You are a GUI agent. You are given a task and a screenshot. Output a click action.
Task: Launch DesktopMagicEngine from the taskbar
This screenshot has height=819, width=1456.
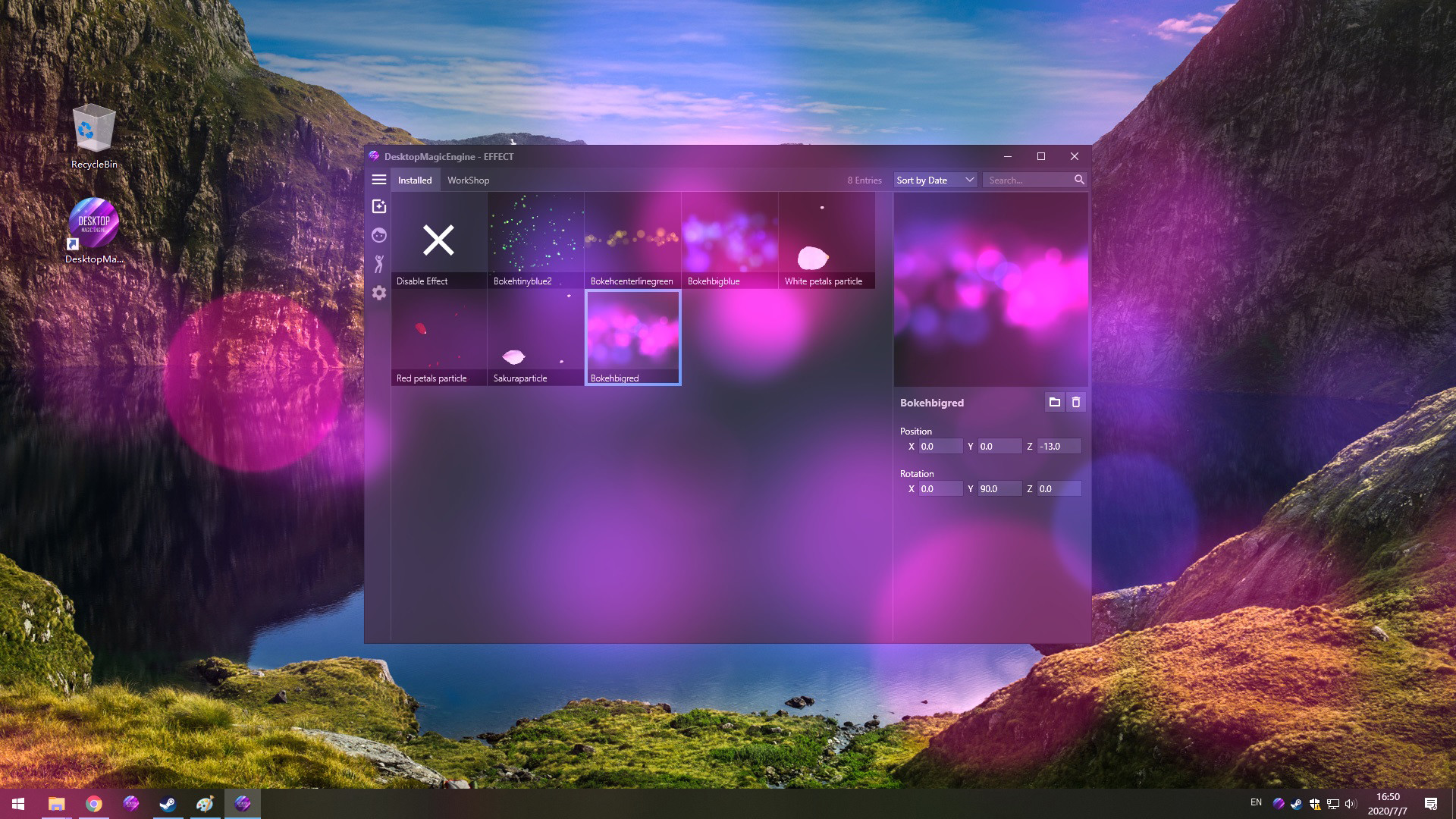(x=243, y=804)
